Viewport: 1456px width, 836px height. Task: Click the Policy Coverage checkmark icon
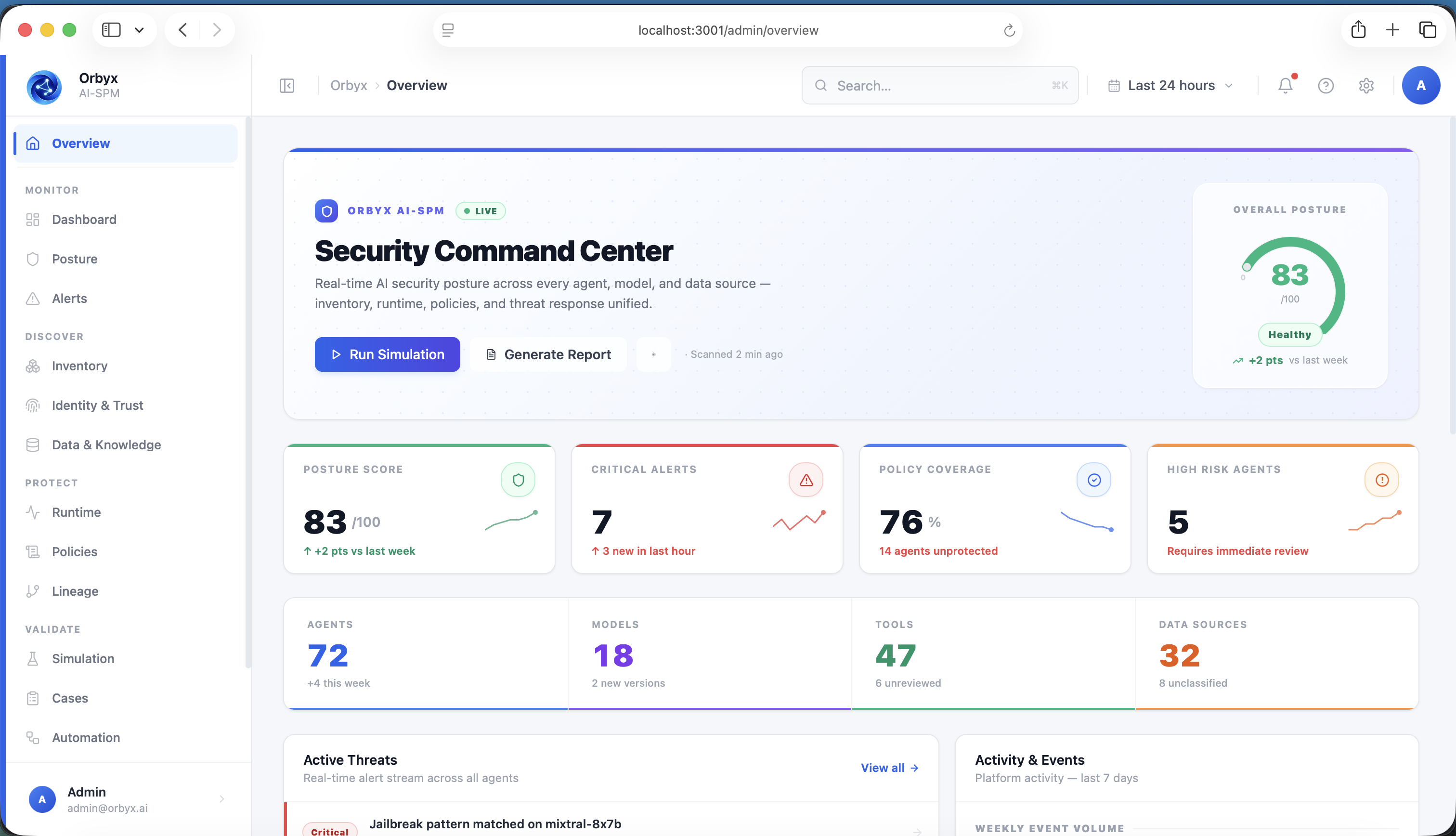click(1094, 480)
